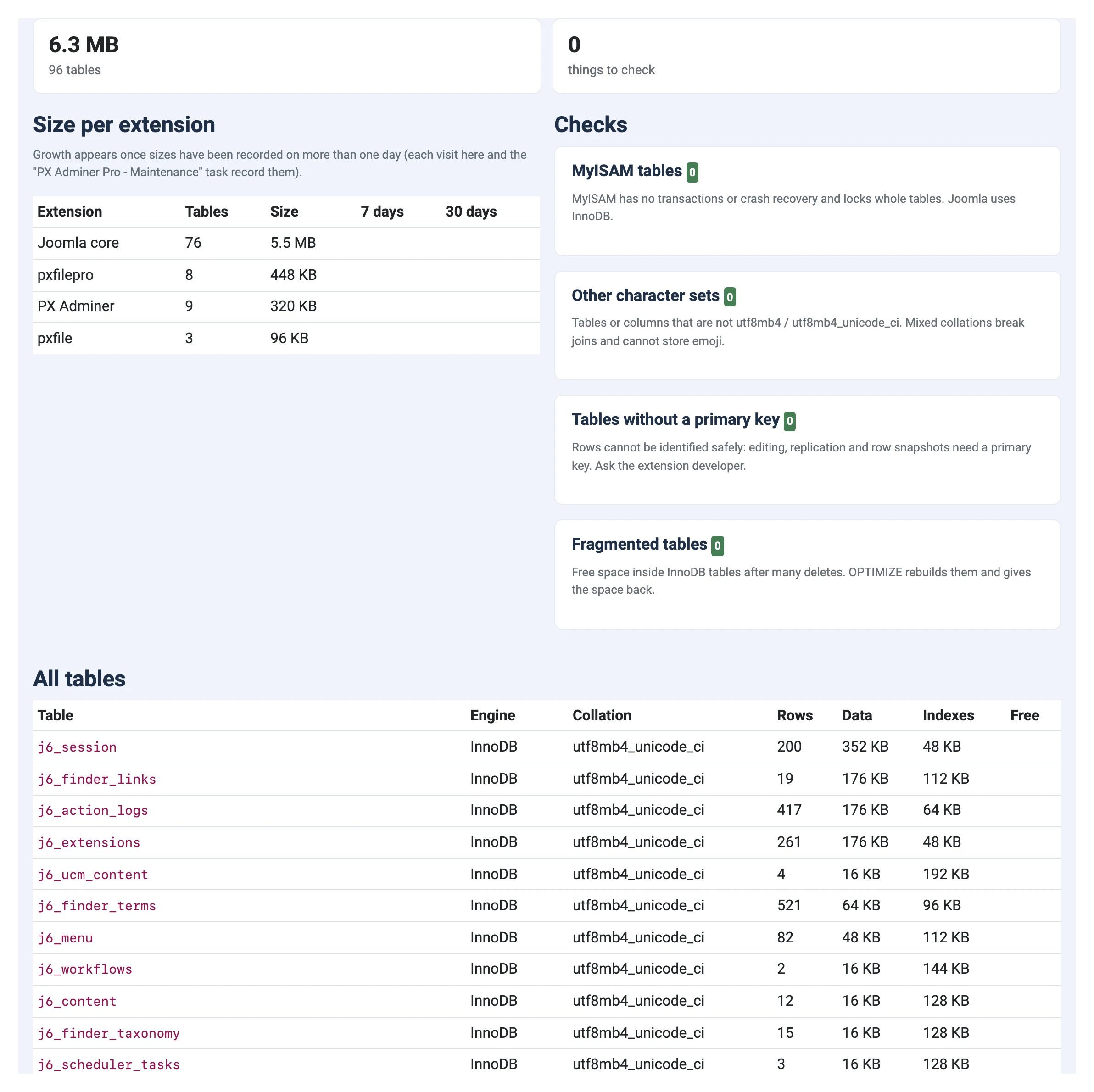Screen dimensions: 1094x1092
Task: Click the 521 rows cell for j6_finder_terms
Action: pyautogui.click(x=789, y=906)
